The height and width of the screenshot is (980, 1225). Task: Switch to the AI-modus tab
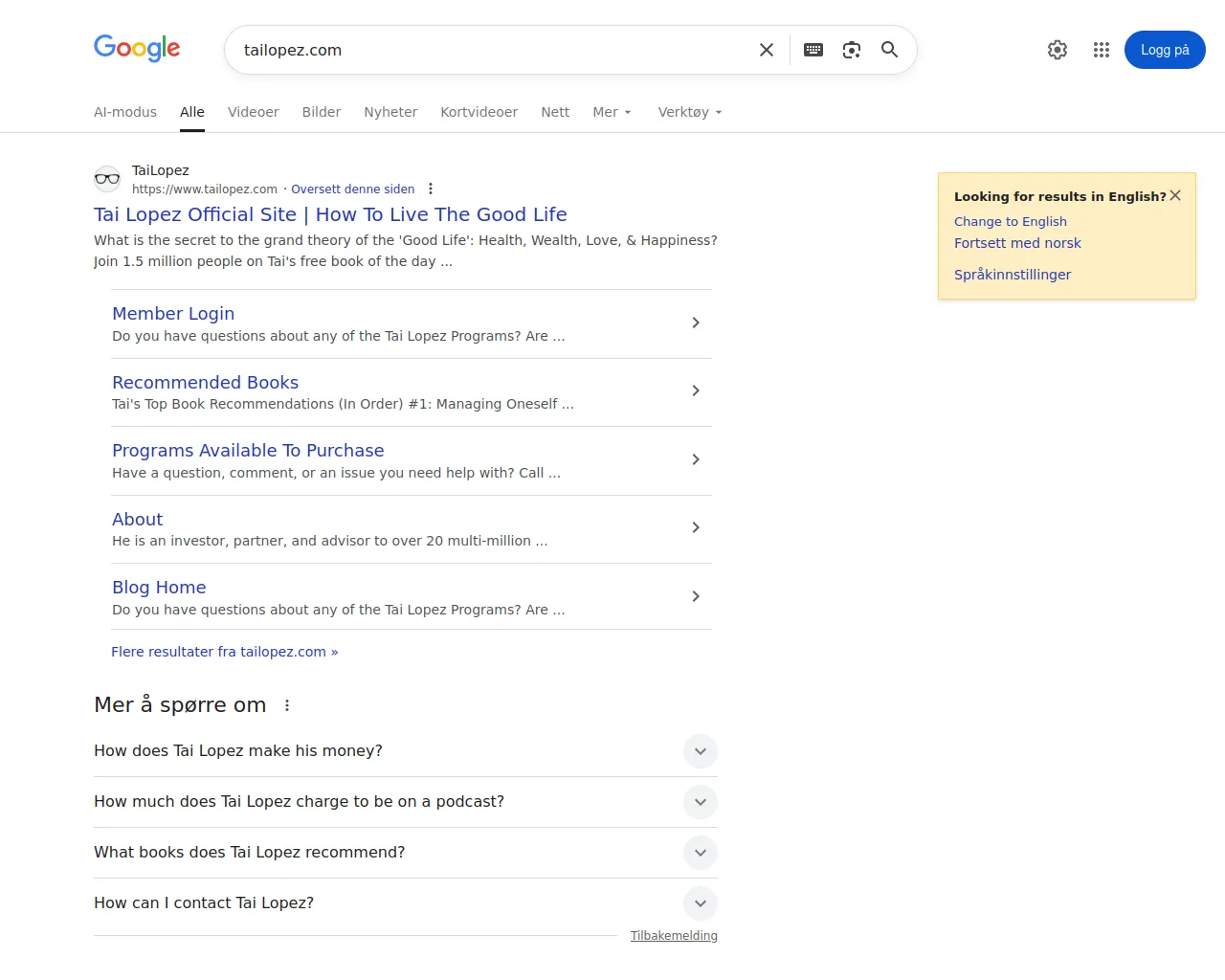[125, 112]
